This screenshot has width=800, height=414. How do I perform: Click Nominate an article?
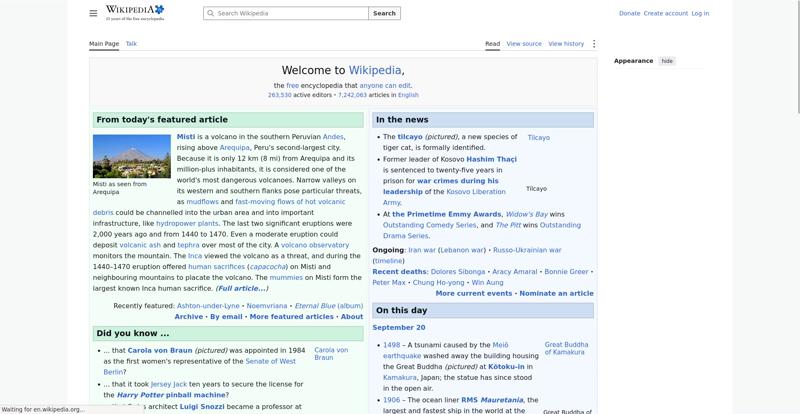click(x=556, y=294)
